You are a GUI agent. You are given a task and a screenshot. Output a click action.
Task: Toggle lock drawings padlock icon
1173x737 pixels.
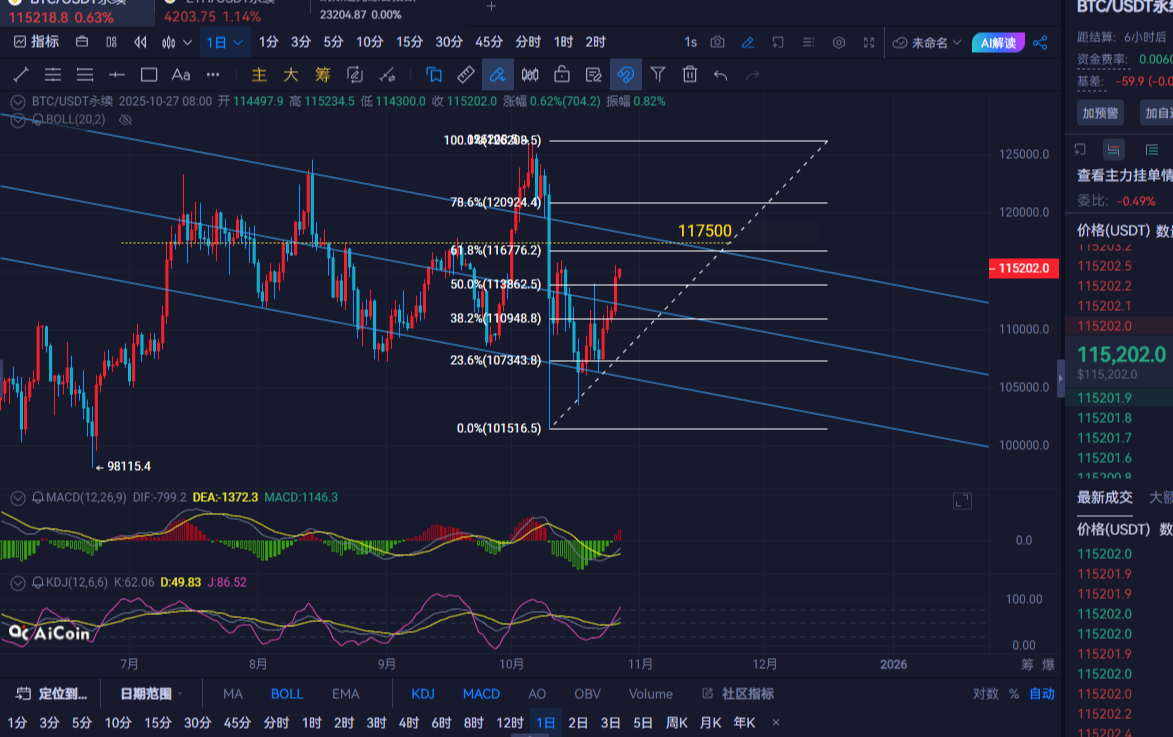tap(562, 74)
